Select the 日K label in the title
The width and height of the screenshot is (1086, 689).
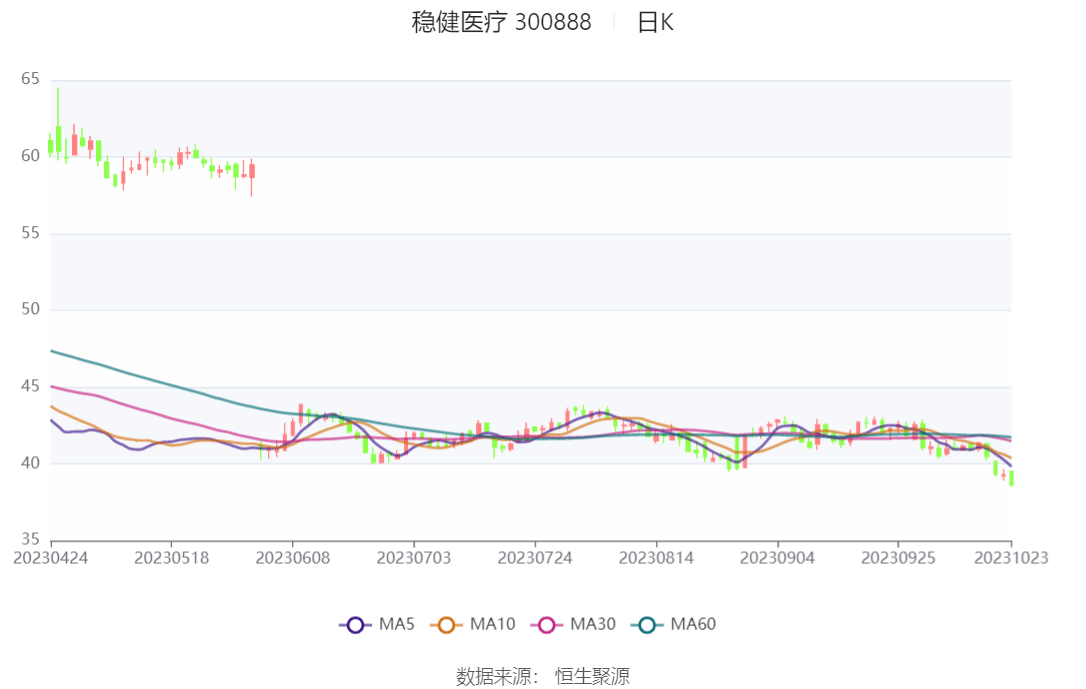click(655, 22)
